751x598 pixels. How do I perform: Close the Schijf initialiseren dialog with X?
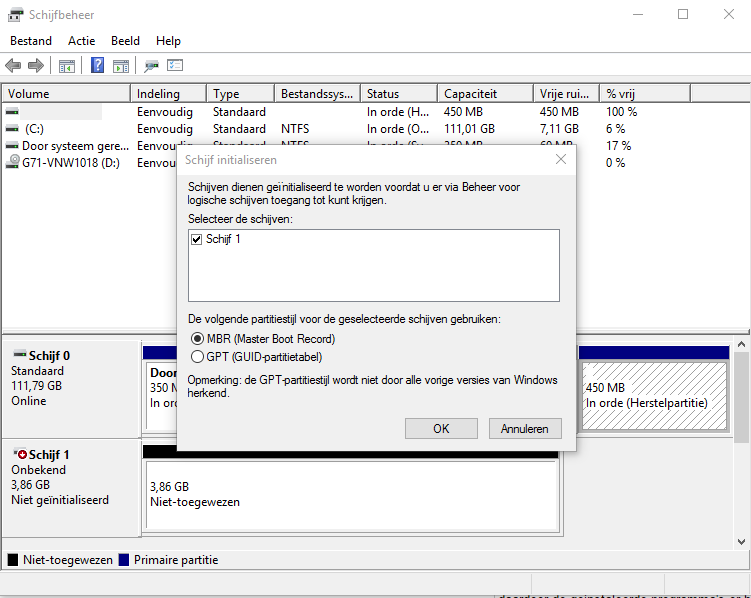[x=561, y=159]
